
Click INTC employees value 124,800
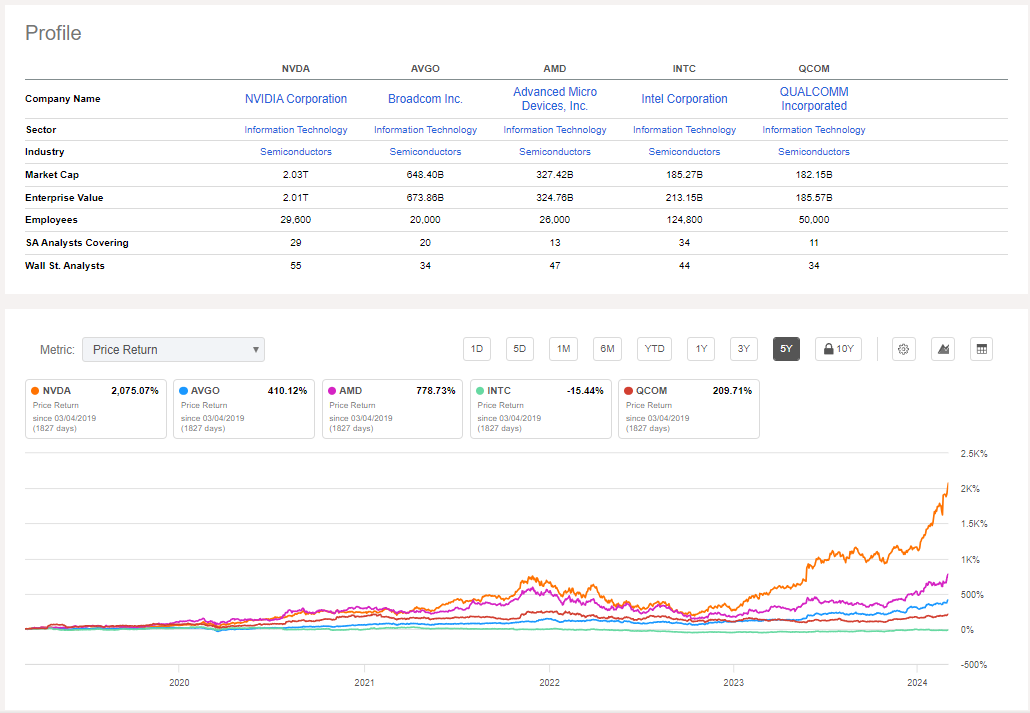(x=684, y=220)
